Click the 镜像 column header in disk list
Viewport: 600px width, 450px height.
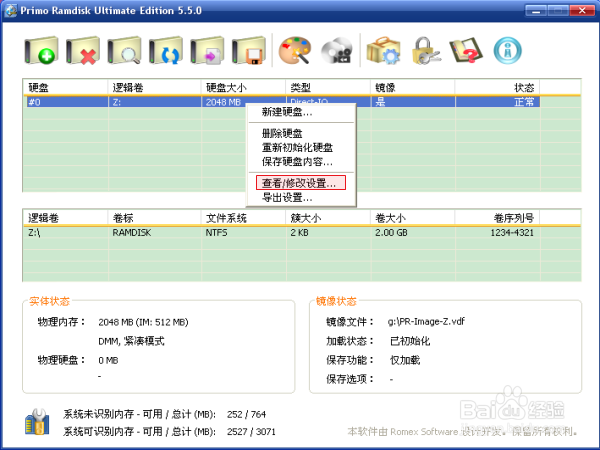412,88
